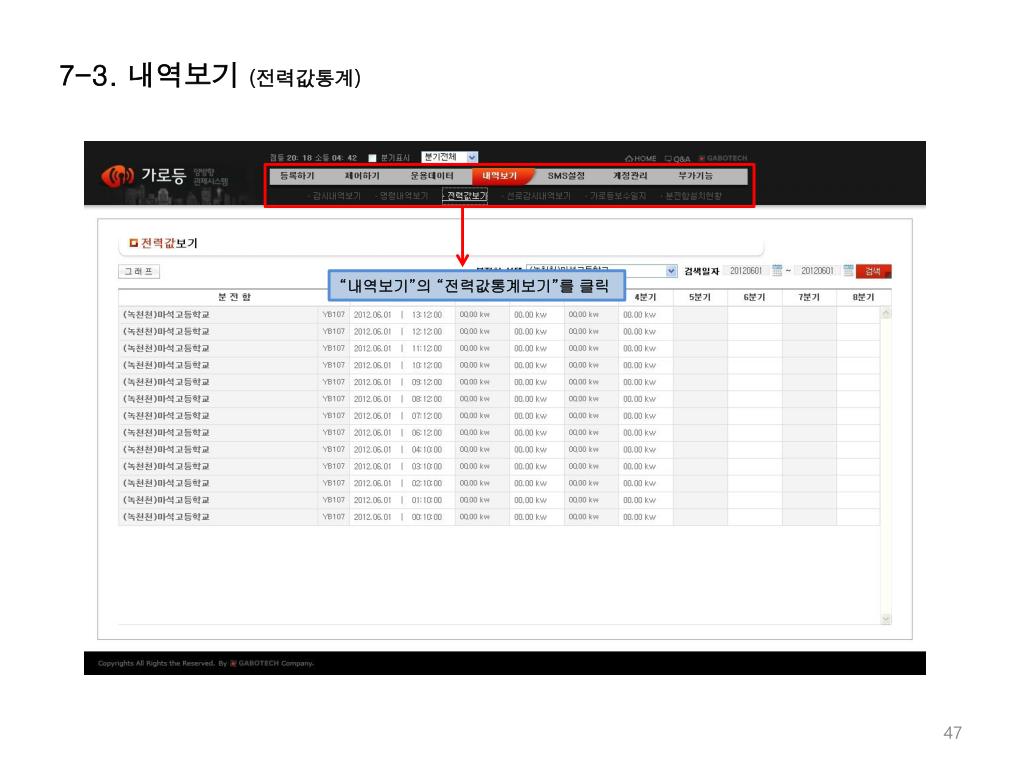Expand the 분전함 selection combo box
The height and width of the screenshot is (768, 1024).
coord(601,271)
